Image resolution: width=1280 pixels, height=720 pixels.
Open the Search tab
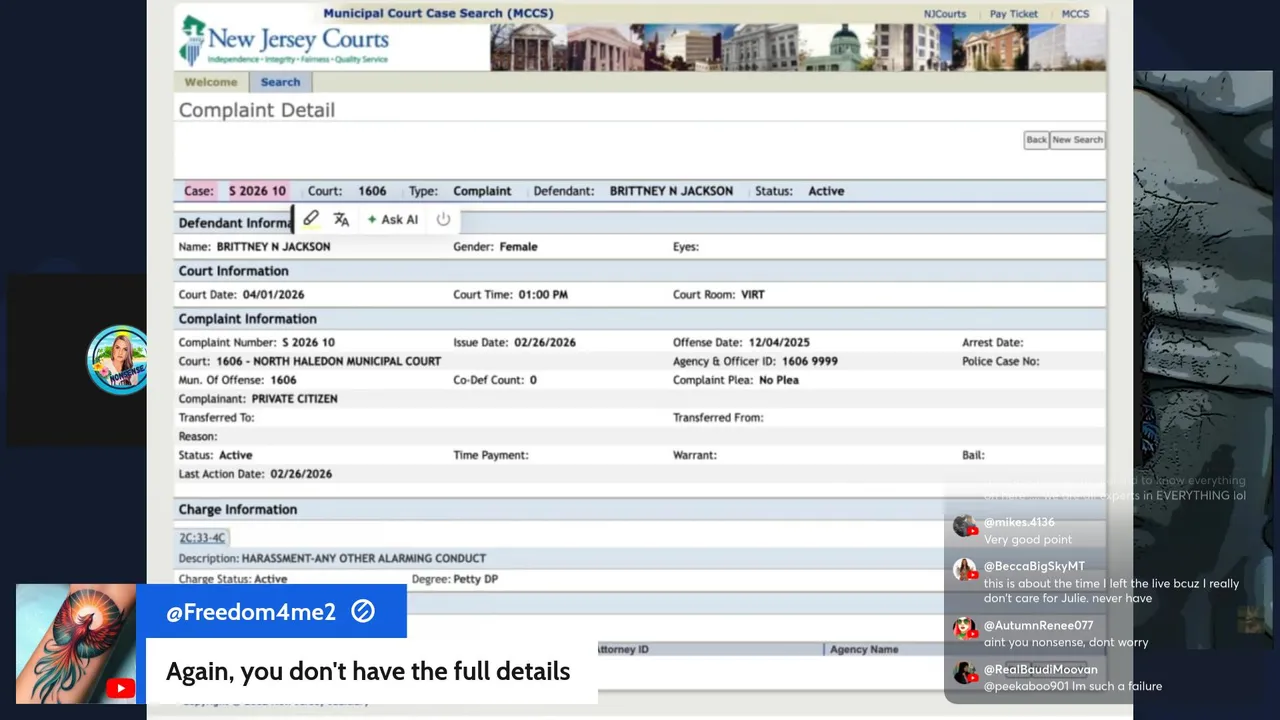coord(280,82)
